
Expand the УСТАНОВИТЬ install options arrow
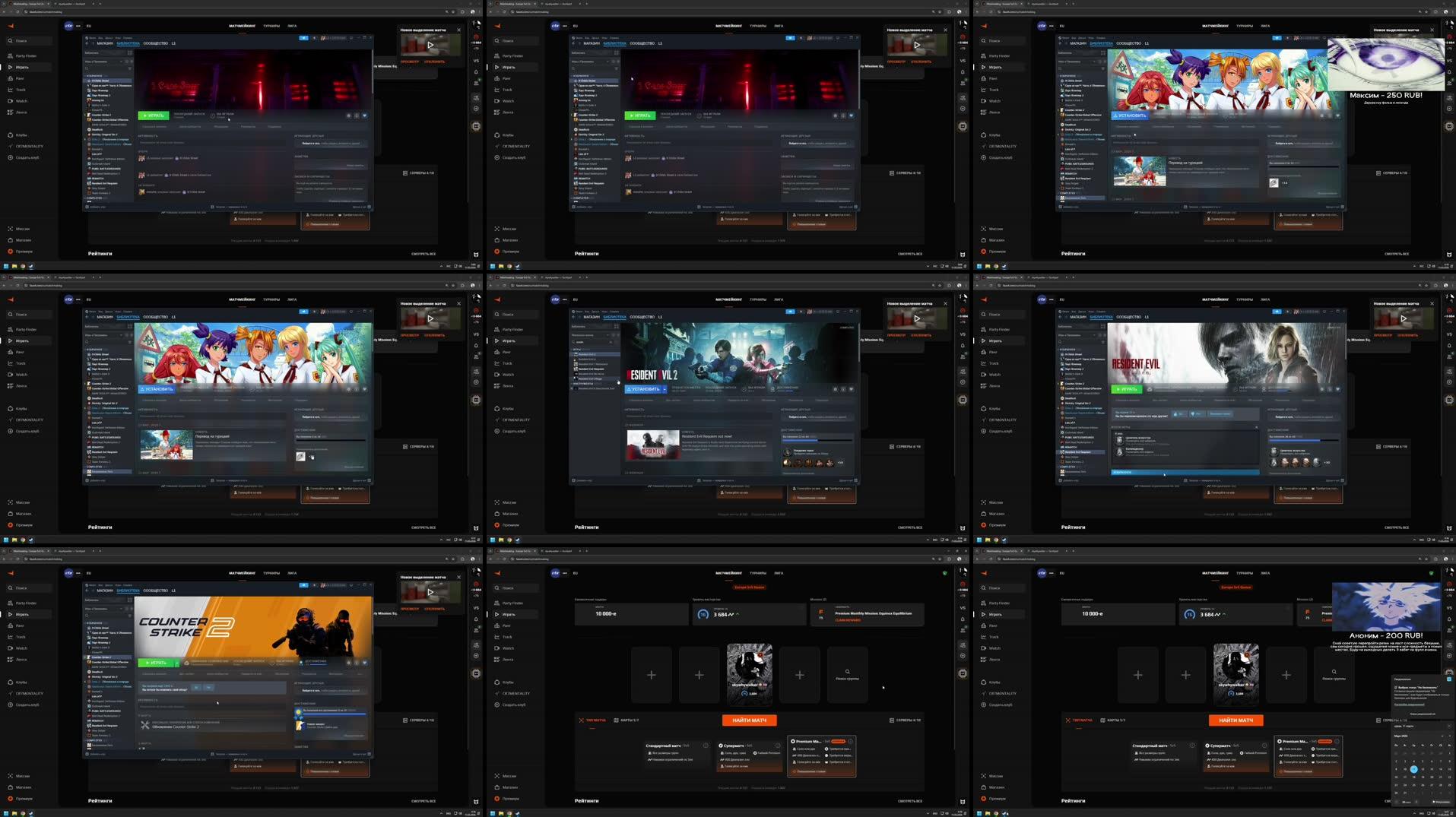[x=665, y=390]
